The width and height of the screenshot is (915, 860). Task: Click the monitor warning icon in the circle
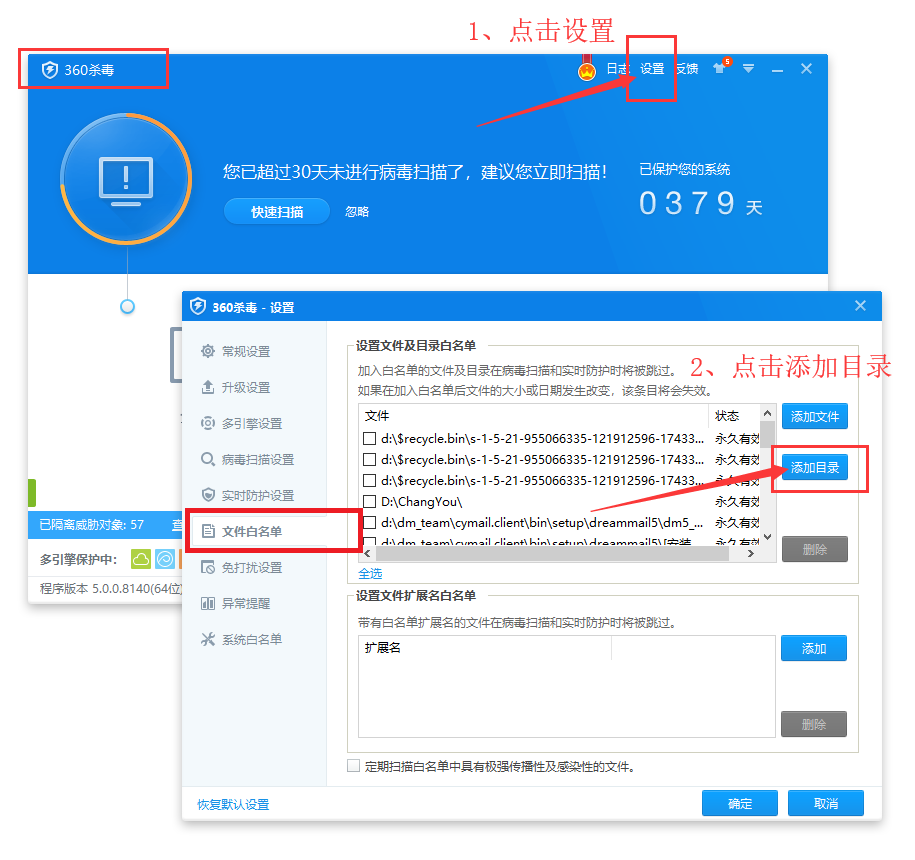pyautogui.click(x=126, y=181)
